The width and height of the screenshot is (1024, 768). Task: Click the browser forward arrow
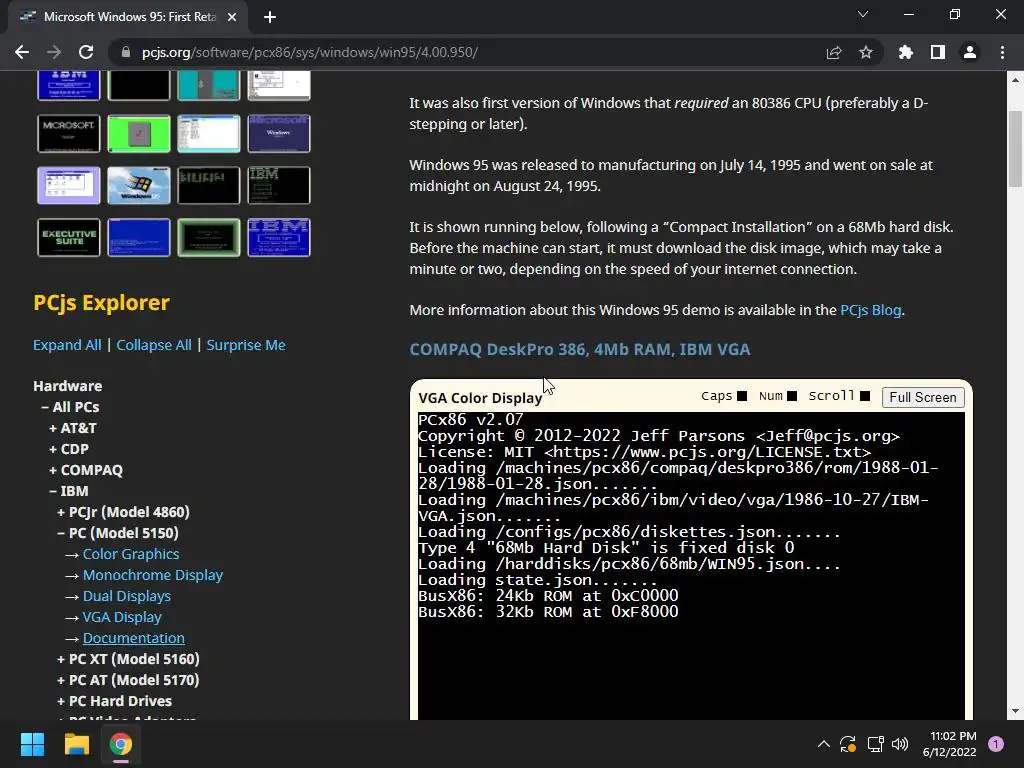[x=54, y=52]
